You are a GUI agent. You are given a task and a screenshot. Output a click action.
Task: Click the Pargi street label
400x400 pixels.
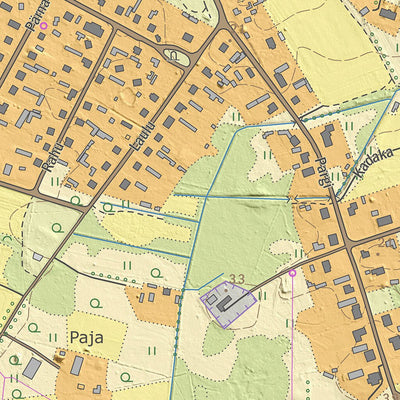coord(323,173)
